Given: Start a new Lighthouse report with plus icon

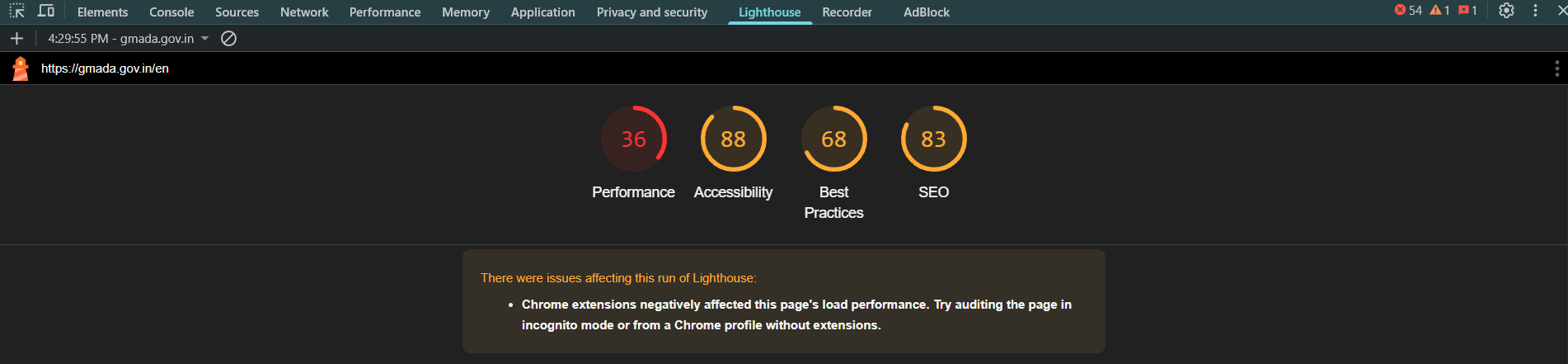Looking at the screenshot, I should click(16, 38).
